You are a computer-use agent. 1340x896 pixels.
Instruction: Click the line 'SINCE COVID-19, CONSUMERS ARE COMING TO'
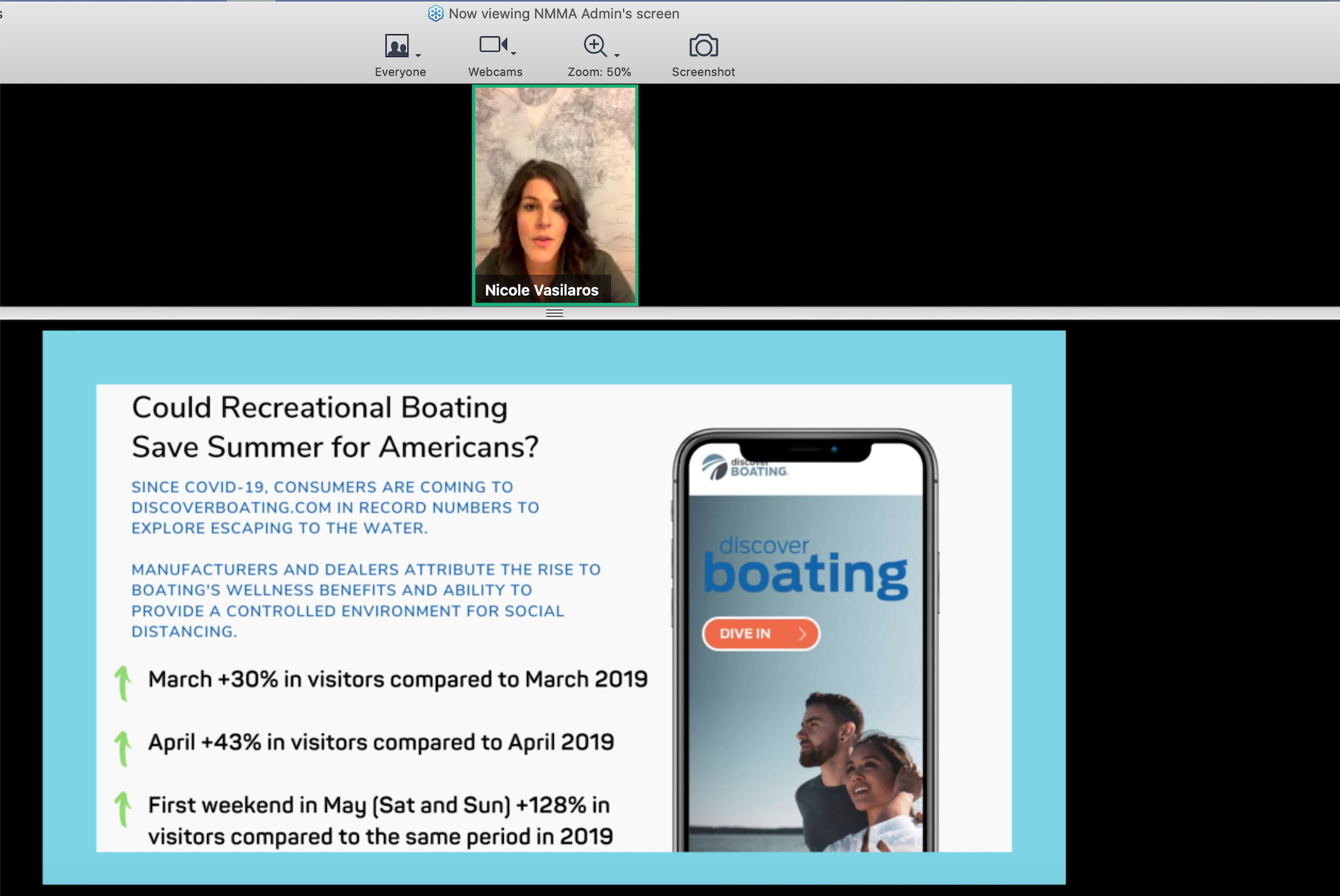[322, 487]
